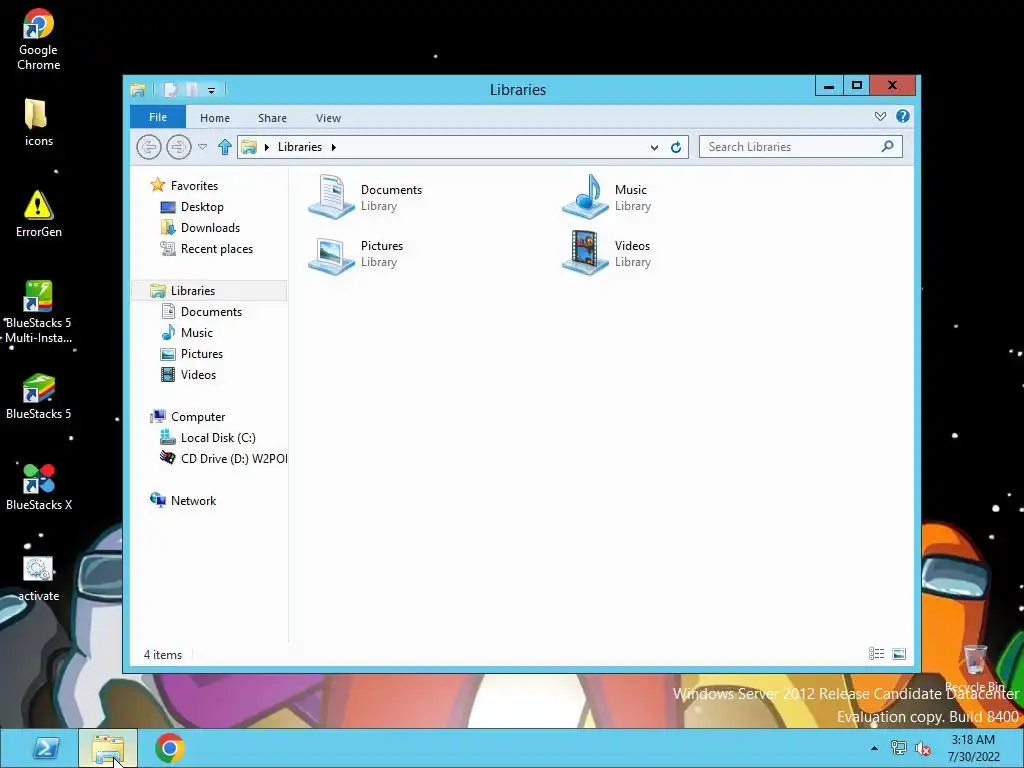Viewport: 1024px width, 768px height.
Task: Select Favorites in the navigation pane
Action: point(184,185)
